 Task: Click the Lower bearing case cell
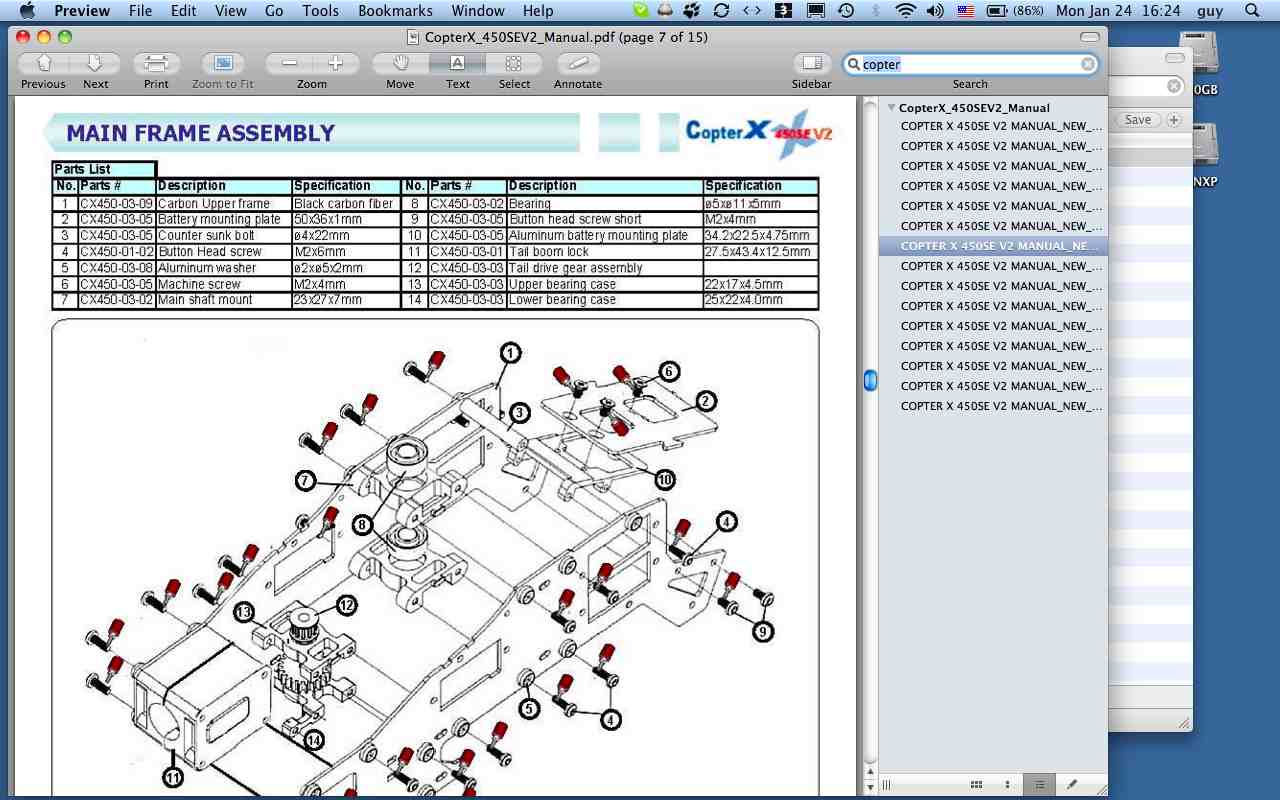pos(605,300)
